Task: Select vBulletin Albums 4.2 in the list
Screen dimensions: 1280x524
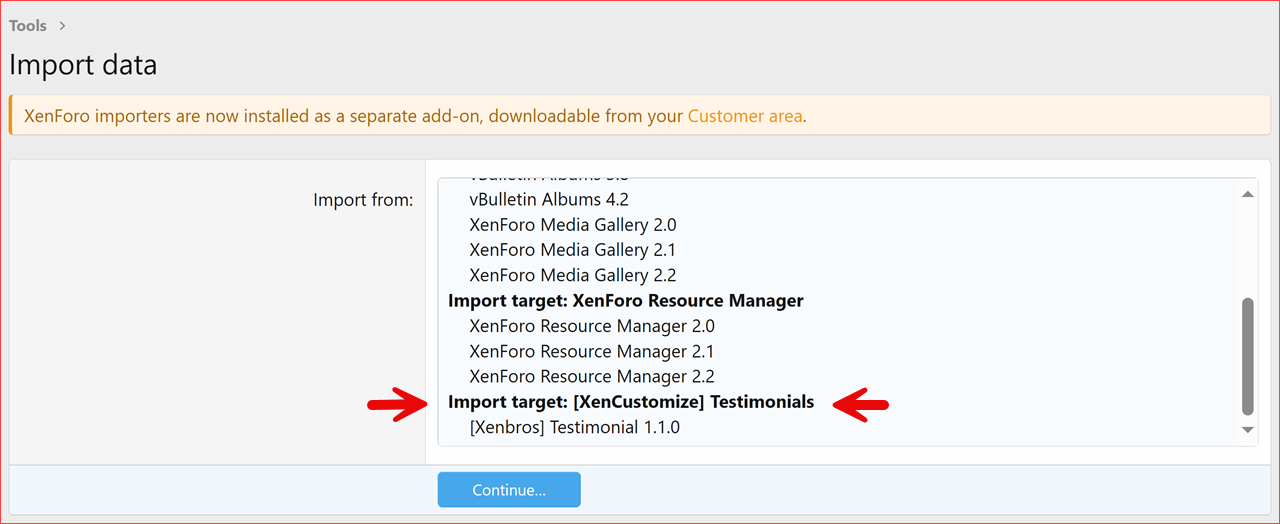Action: pos(548,199)
